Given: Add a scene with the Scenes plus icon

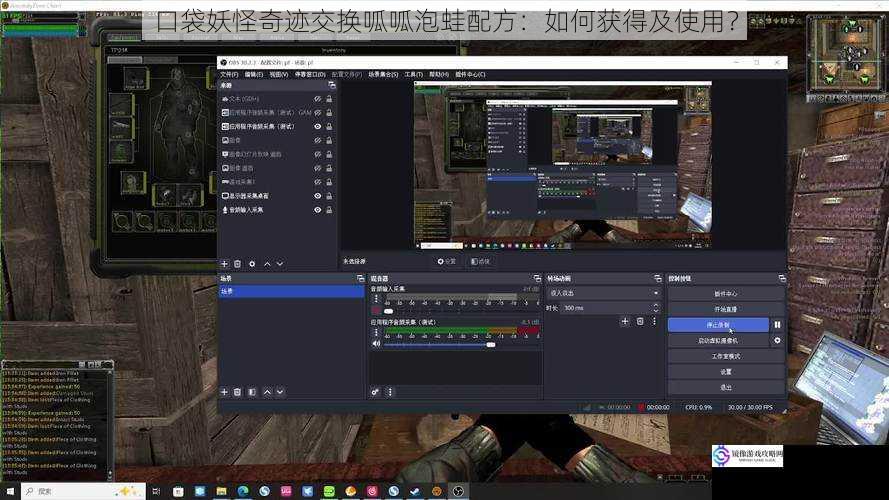Looking at the screenshot, I should (x=225, y=392).
